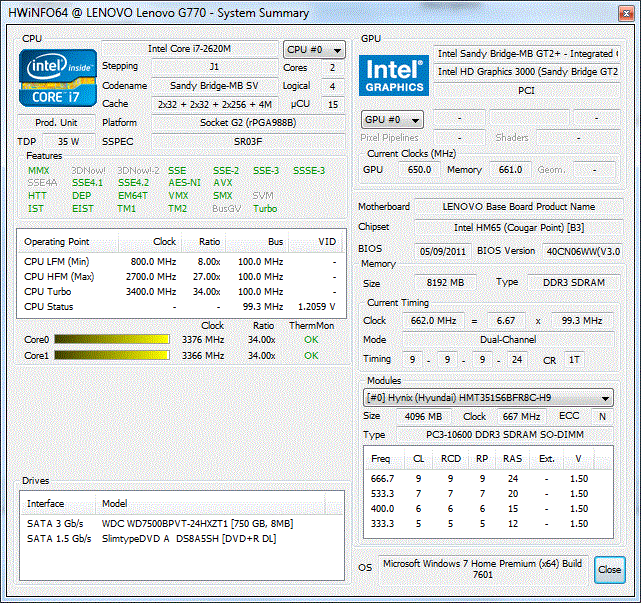Select the 333.3 frequency timing row
Screen dimensions: 641x603
488,524
